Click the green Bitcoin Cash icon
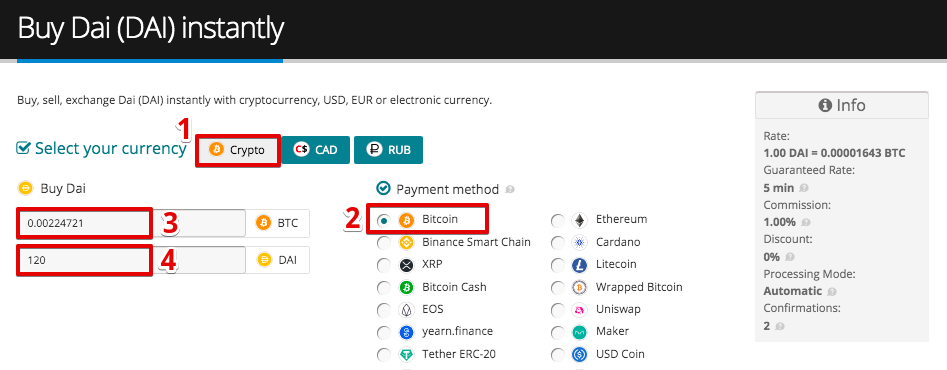 click(406, 288)
